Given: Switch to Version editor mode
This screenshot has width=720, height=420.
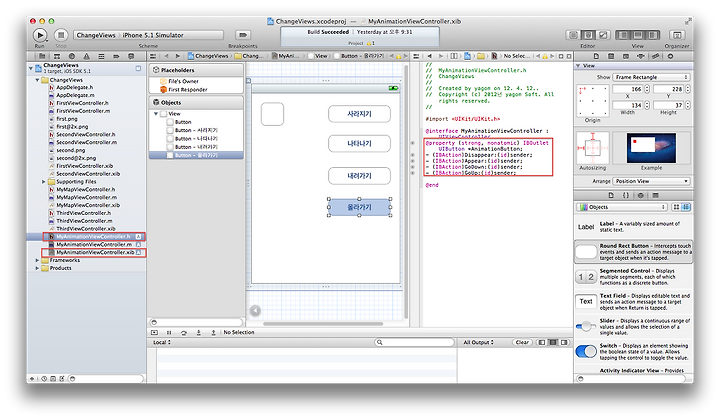Looking at the screenshot, I should point(603,35).
